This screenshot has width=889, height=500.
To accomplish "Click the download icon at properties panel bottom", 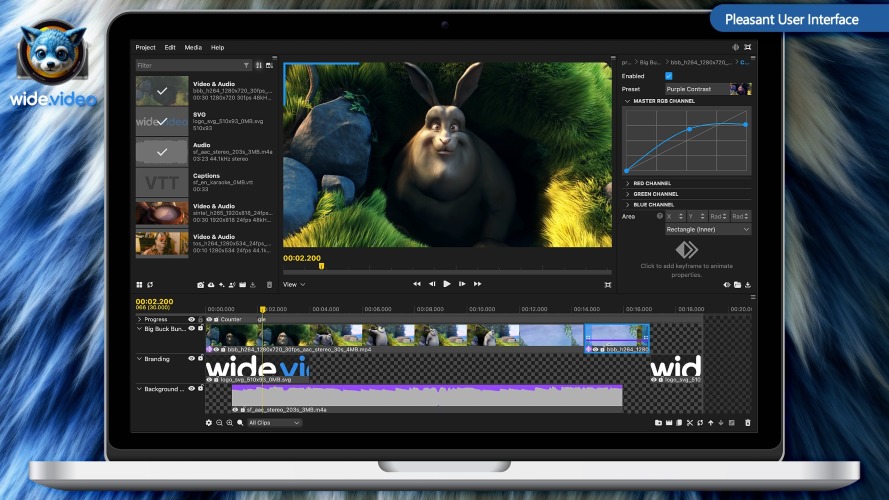I will 748,285.
